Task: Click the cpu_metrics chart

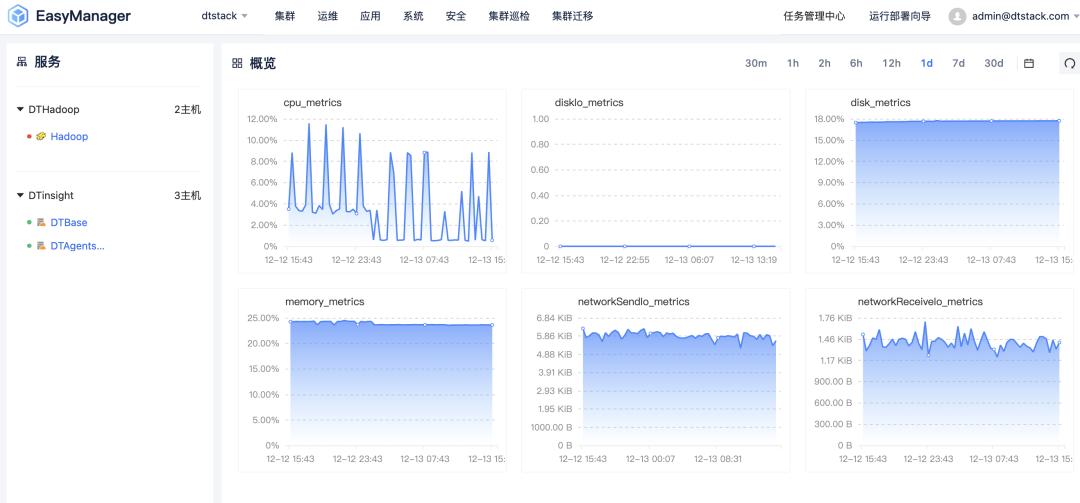Action: pyautogui.click(x=372, y=181)
